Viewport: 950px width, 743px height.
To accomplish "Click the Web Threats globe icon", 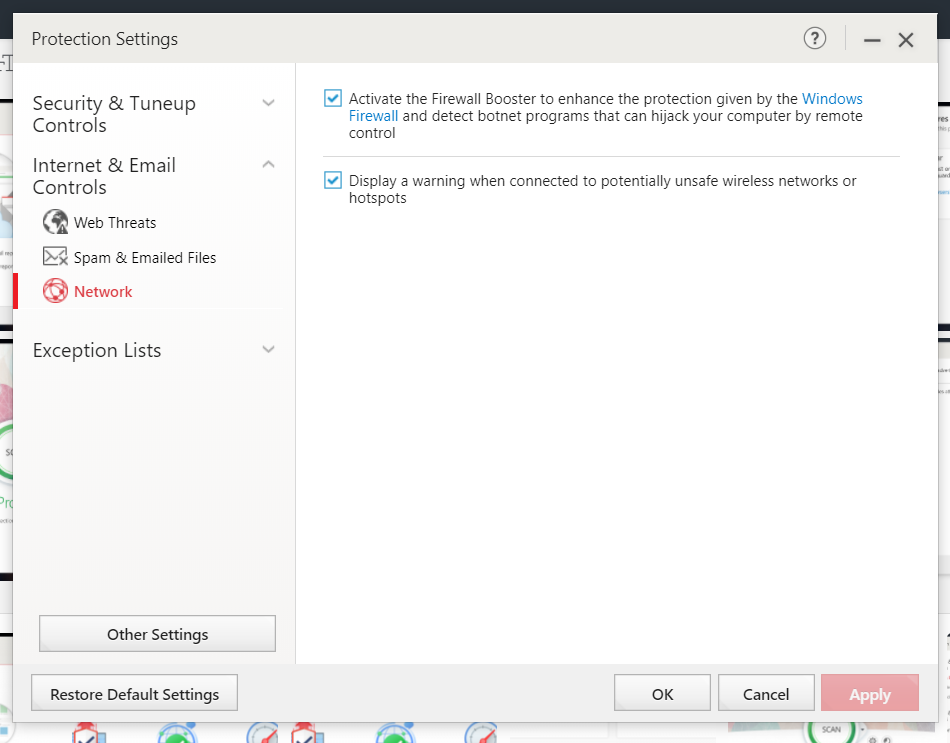I will (55, 222).
